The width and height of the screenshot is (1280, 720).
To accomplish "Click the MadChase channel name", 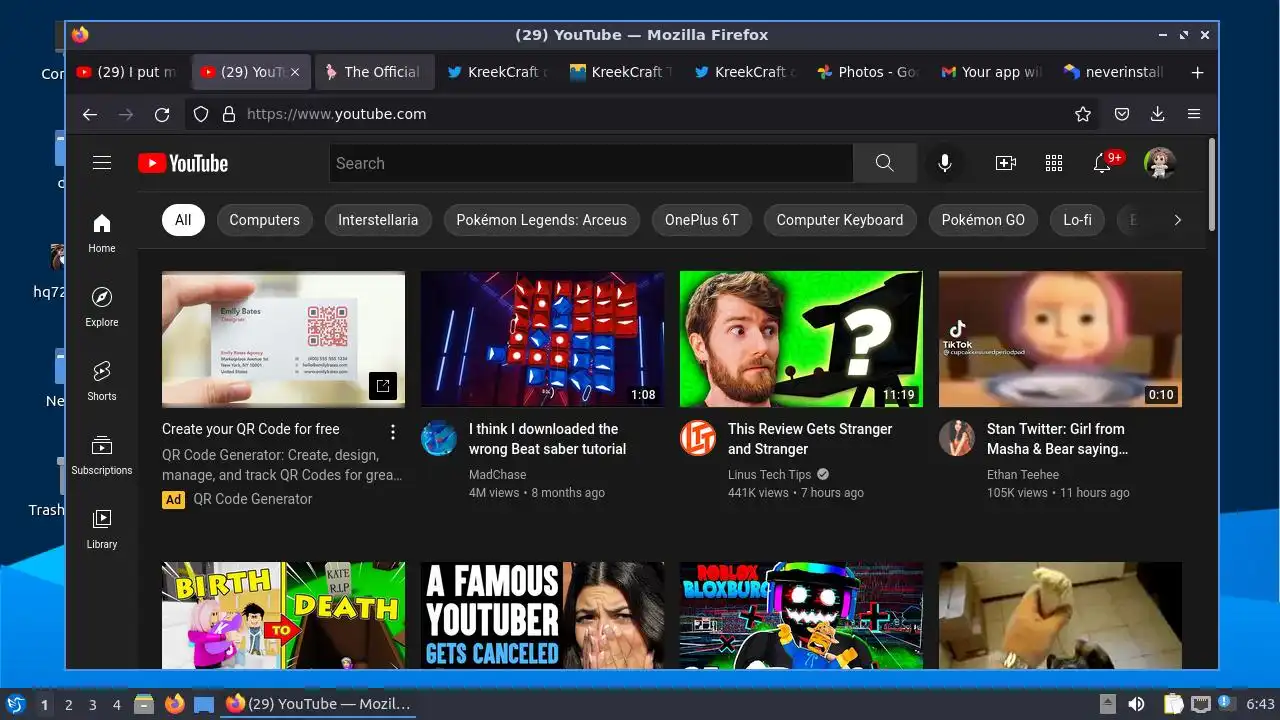I will [498, 475].
